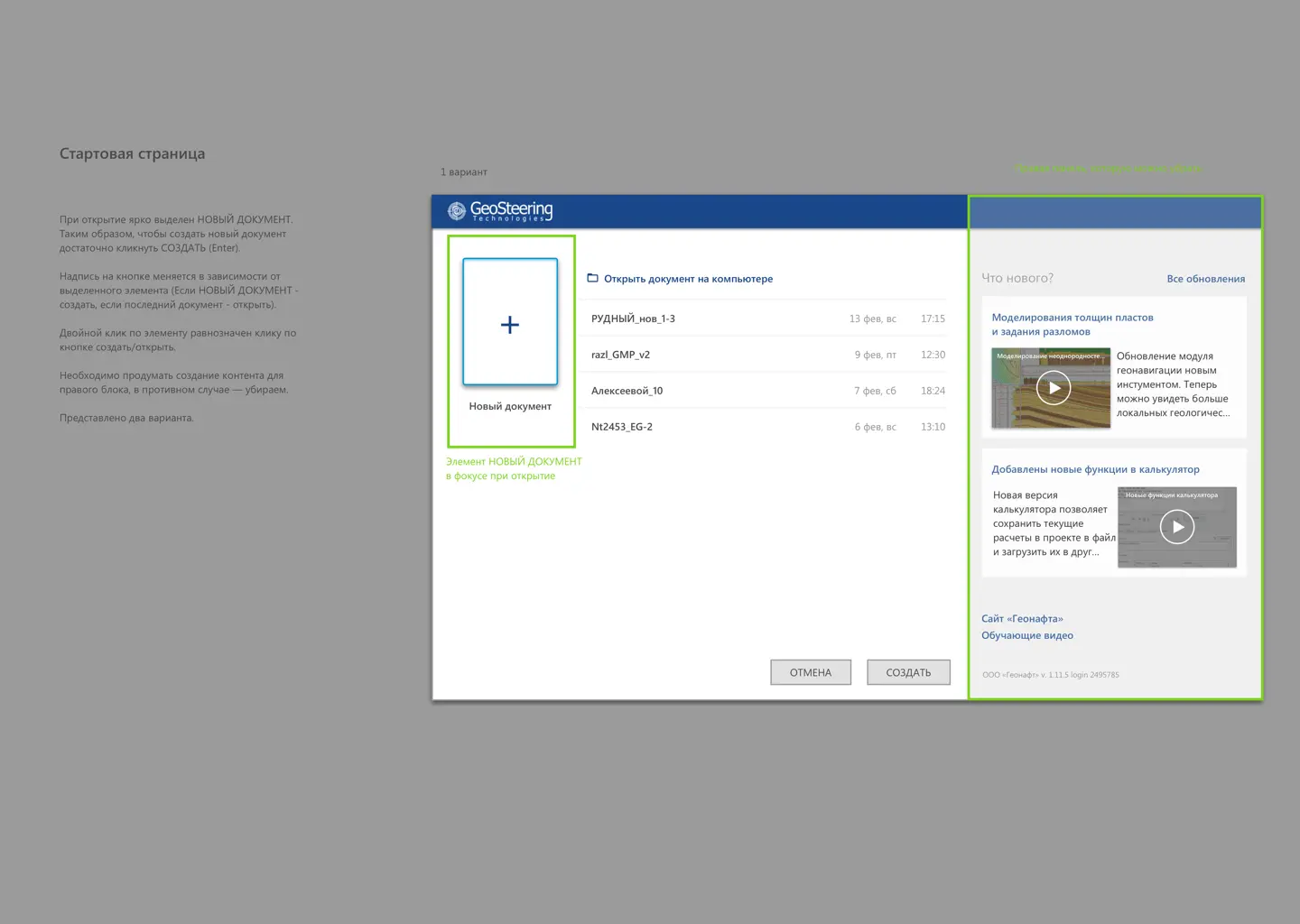The image size is (1300, 924).
Task: Open 'Добавлены новые функции в калькулятор' title
Action: [1095, 469]
